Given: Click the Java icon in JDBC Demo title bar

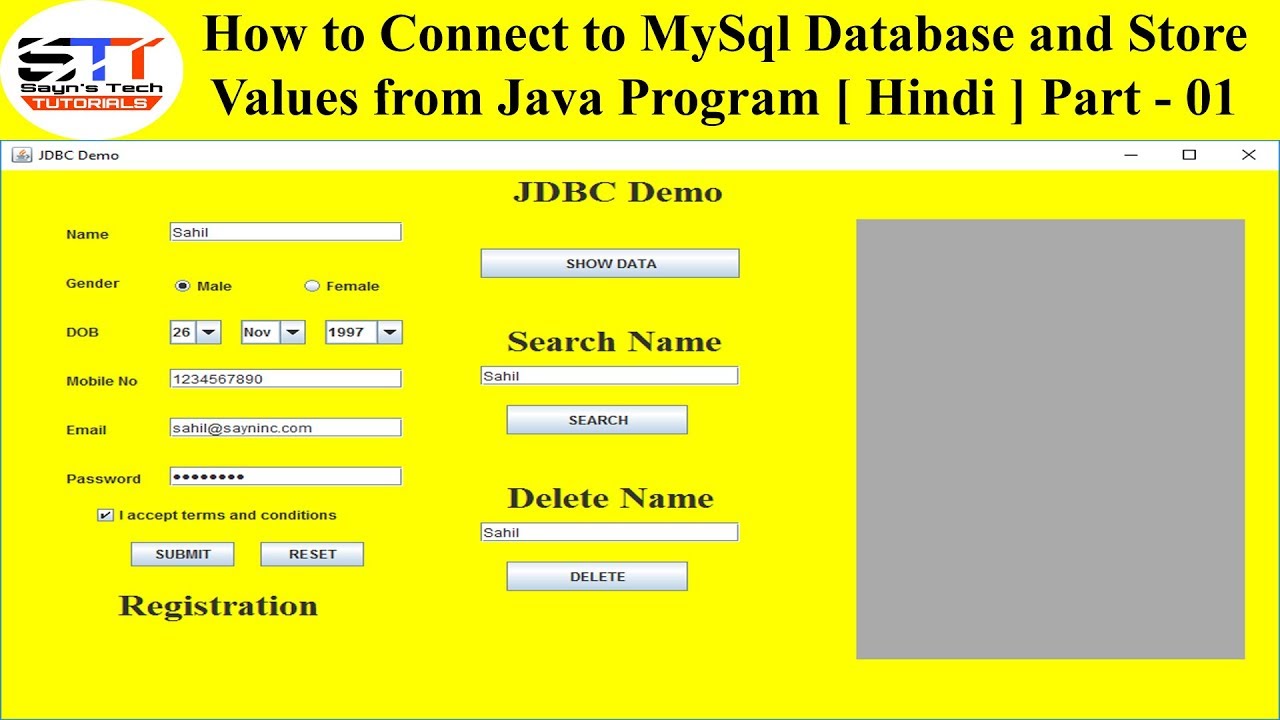Looking at the screenshot, I should (21, 155).
